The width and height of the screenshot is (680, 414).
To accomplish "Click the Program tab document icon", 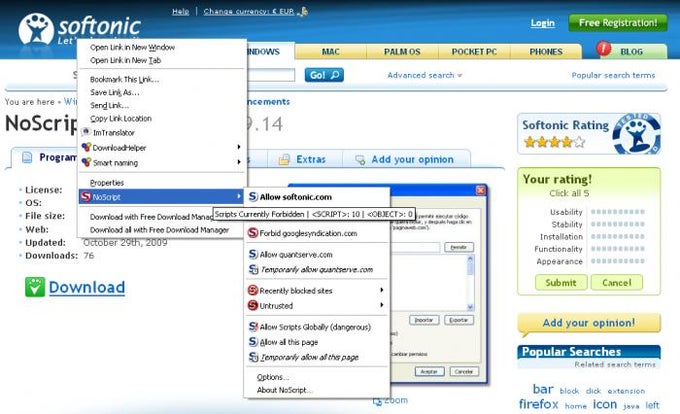I will 27,157.
